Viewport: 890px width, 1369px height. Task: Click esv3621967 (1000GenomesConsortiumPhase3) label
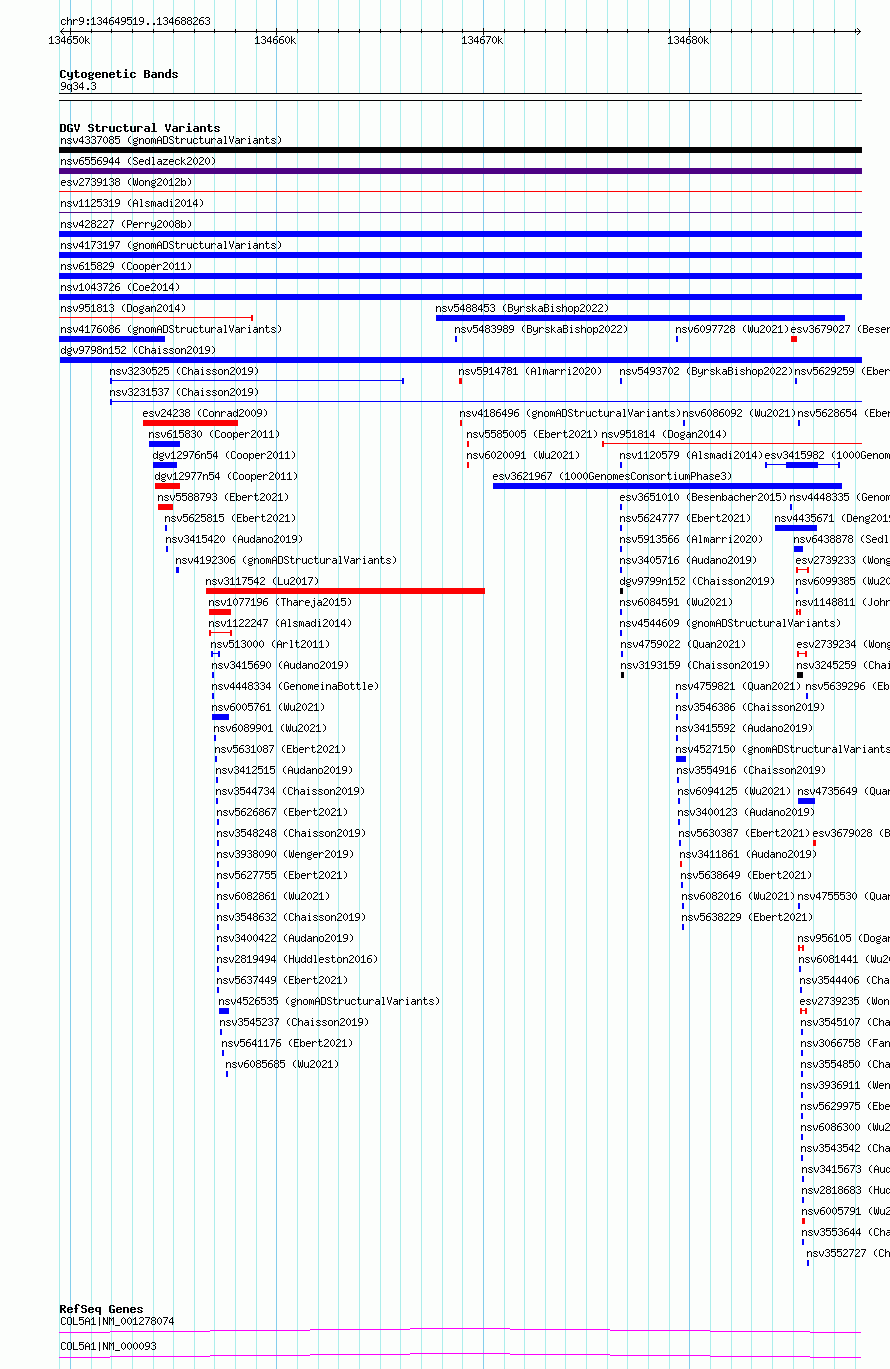tap(612, 476)
